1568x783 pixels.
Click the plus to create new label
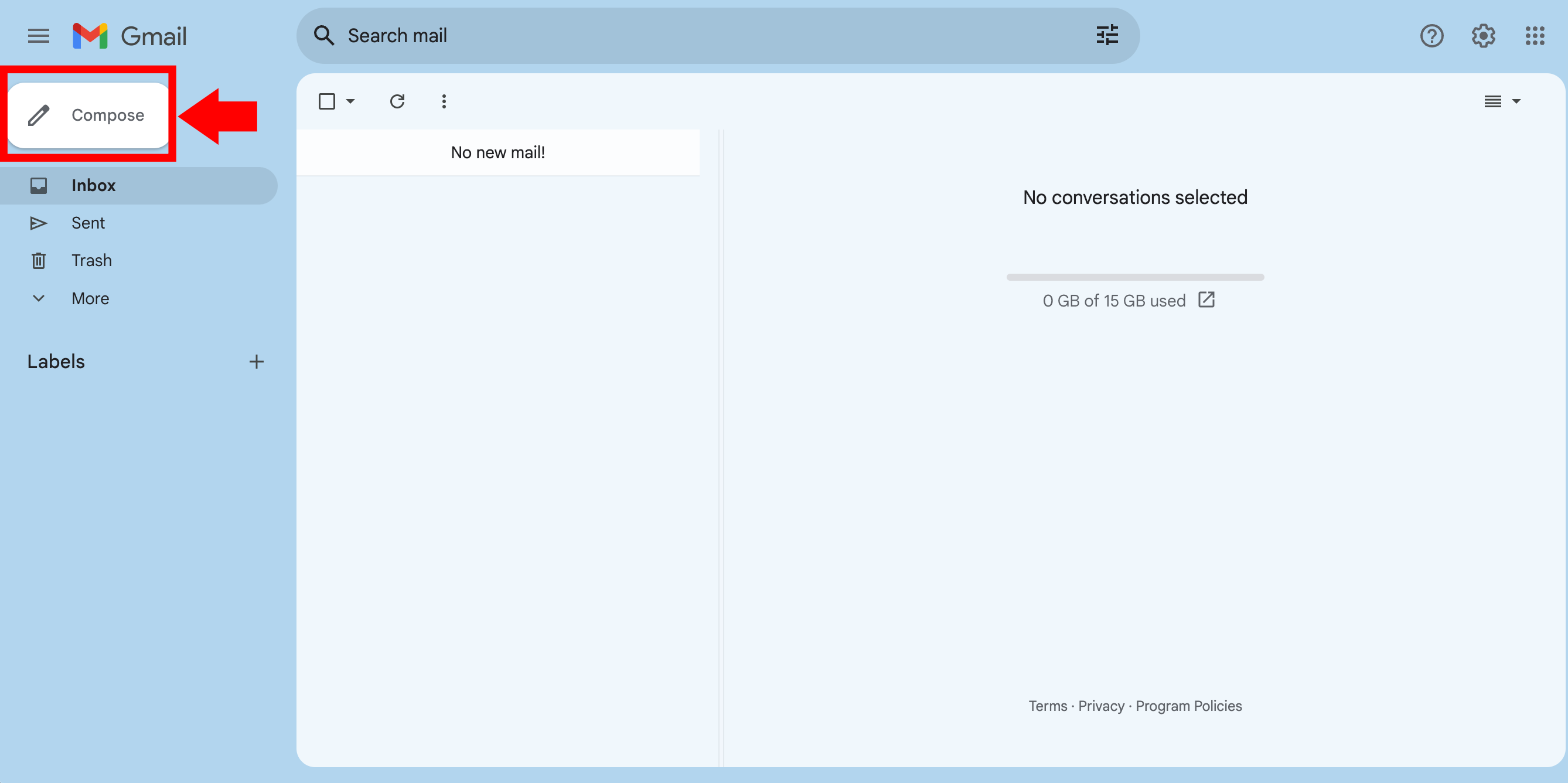tap(256, 362)
